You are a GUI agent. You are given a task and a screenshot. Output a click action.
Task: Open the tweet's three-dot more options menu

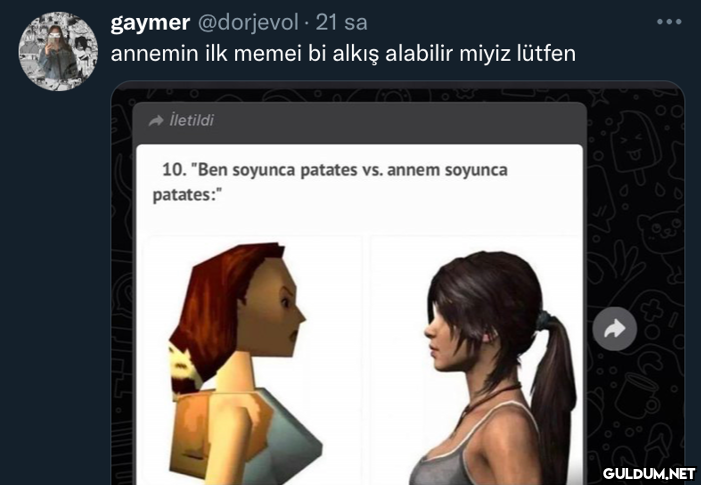pyautogui.click(x=669, y=21)
